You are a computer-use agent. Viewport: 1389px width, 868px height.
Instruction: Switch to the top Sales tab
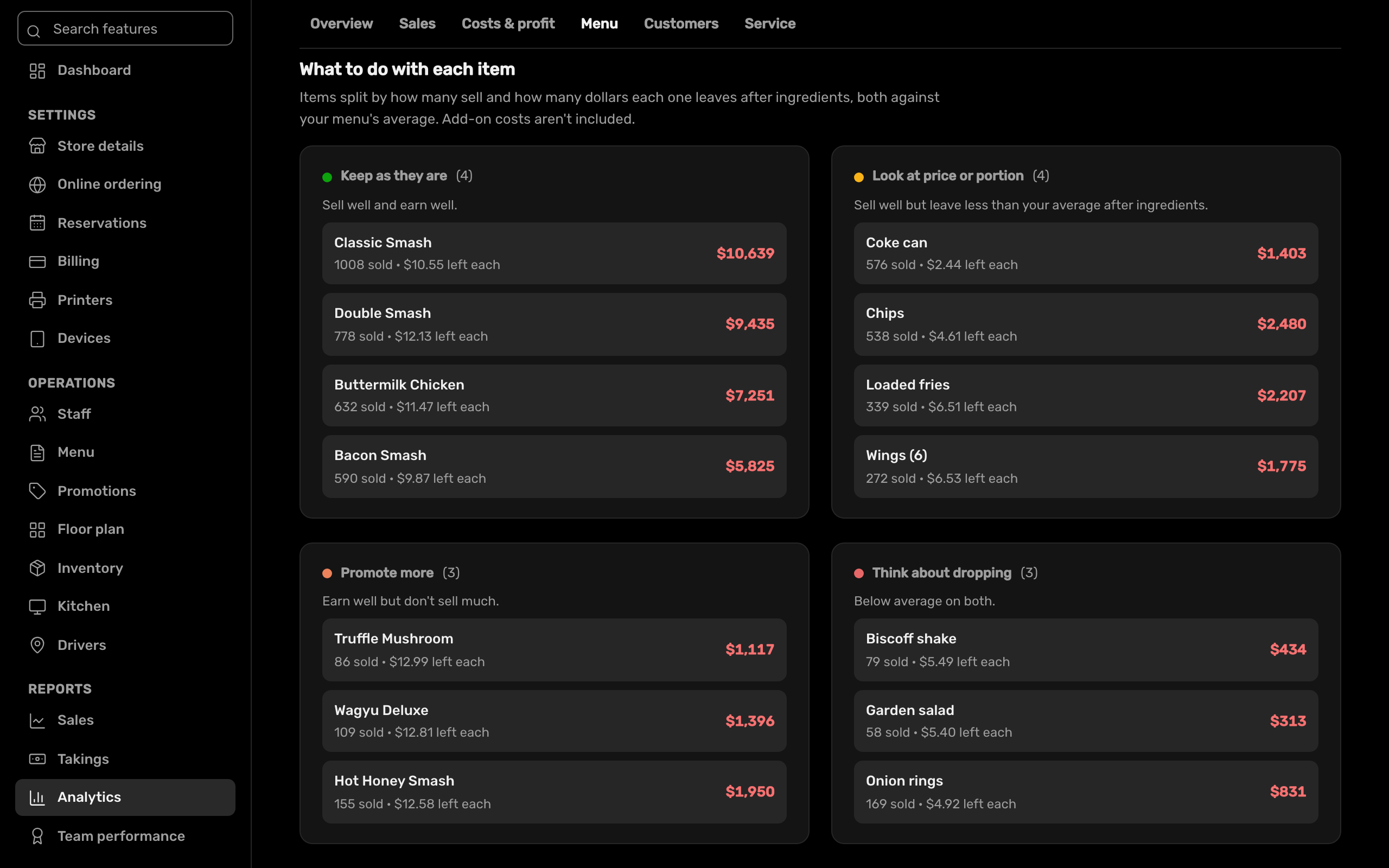[417, 23]
